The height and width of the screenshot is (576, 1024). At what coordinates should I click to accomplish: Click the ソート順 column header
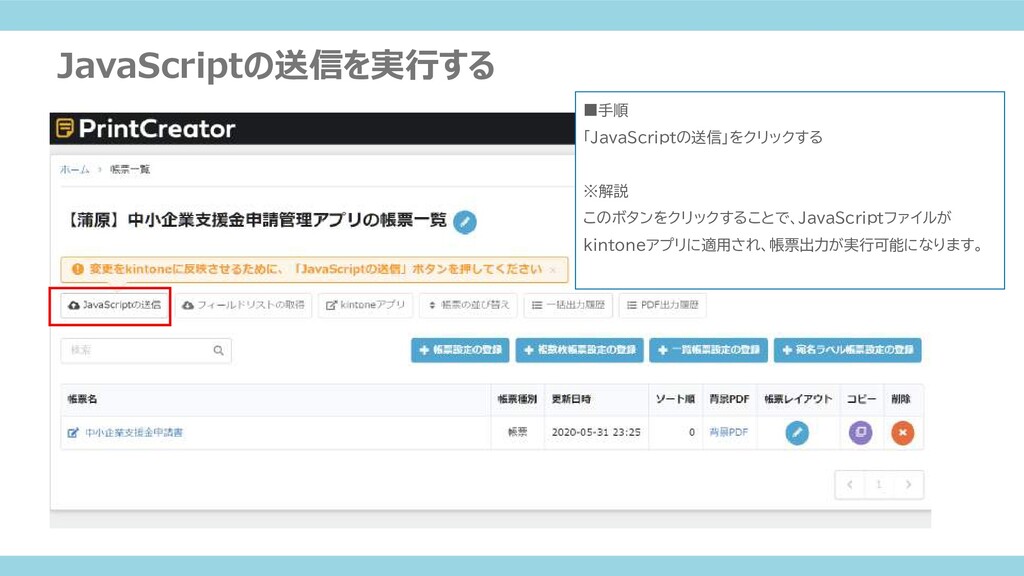tap(675, 399)
